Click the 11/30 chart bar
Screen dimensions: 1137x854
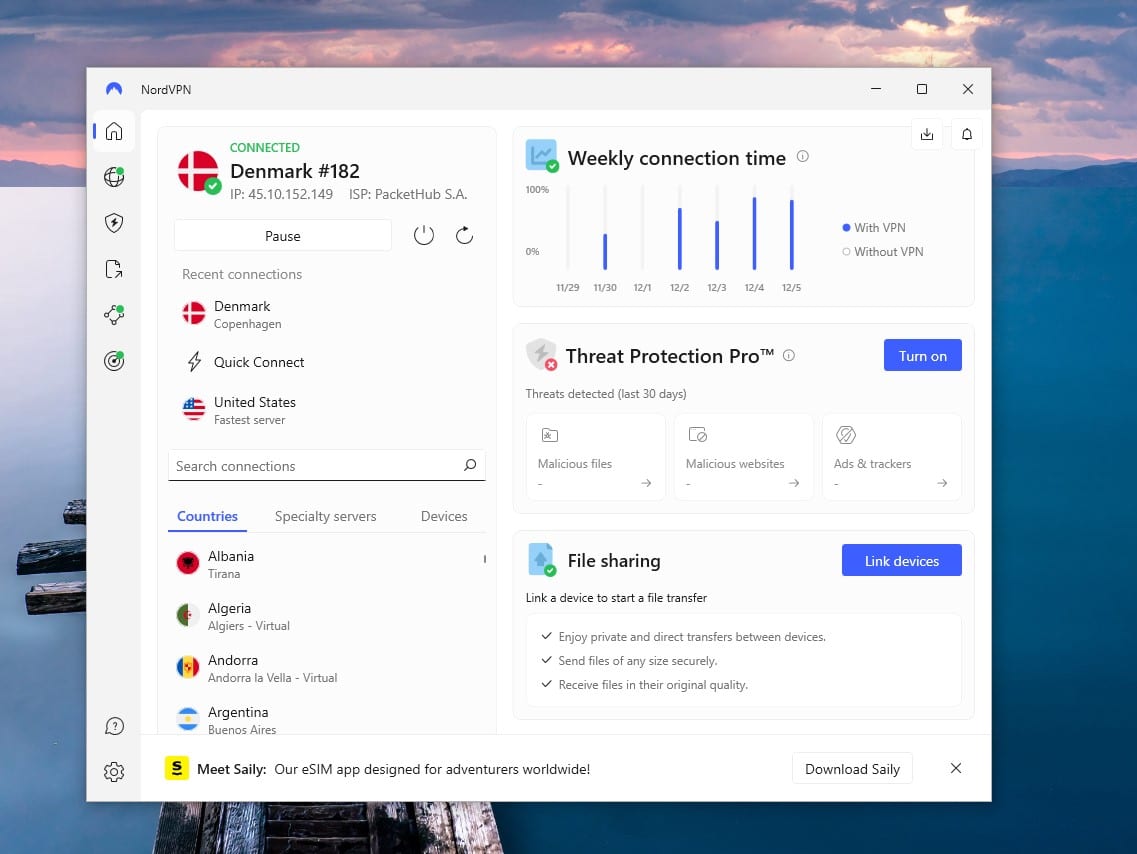(x=605, y=251)
